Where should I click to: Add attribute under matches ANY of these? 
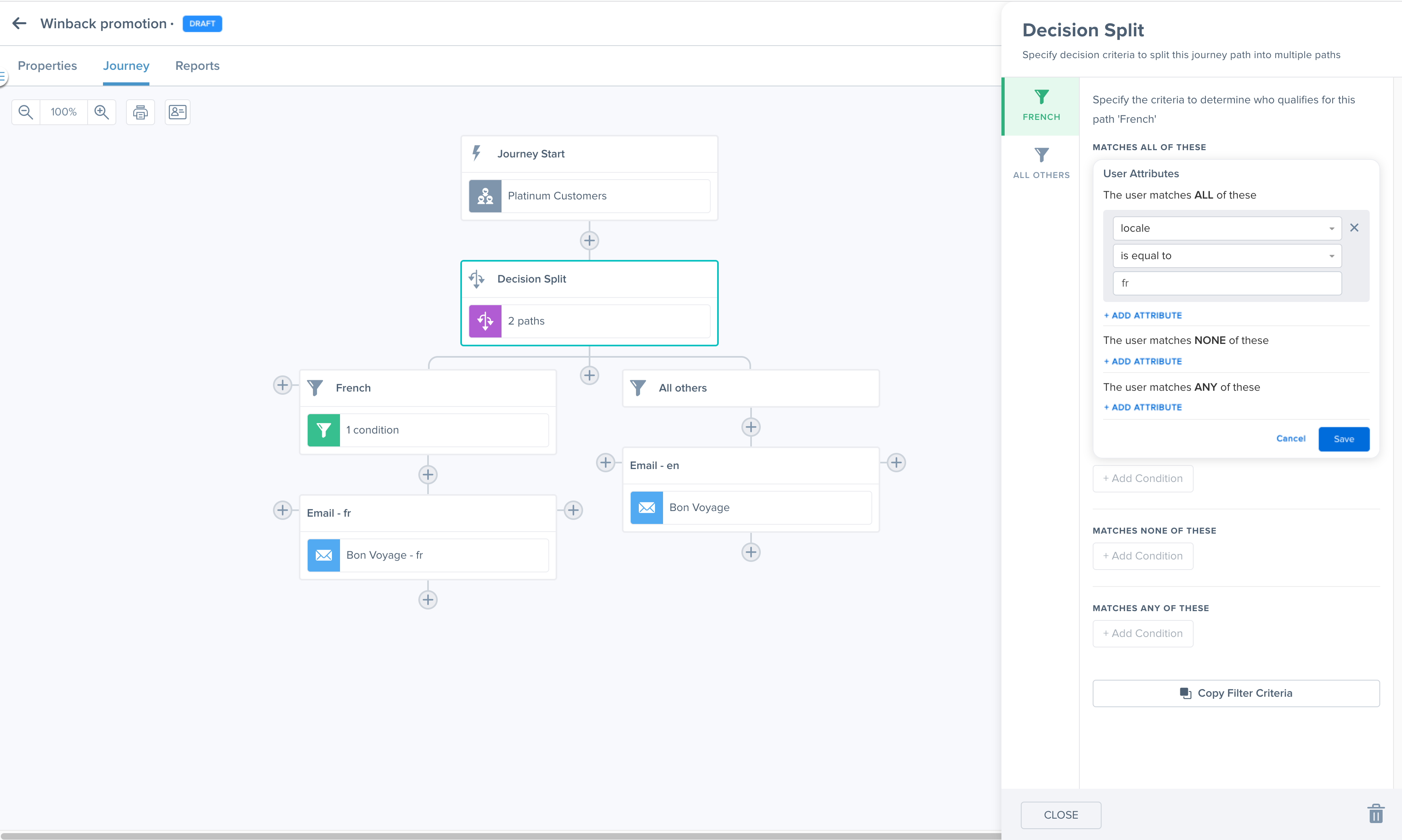[x=1143, y=407]
